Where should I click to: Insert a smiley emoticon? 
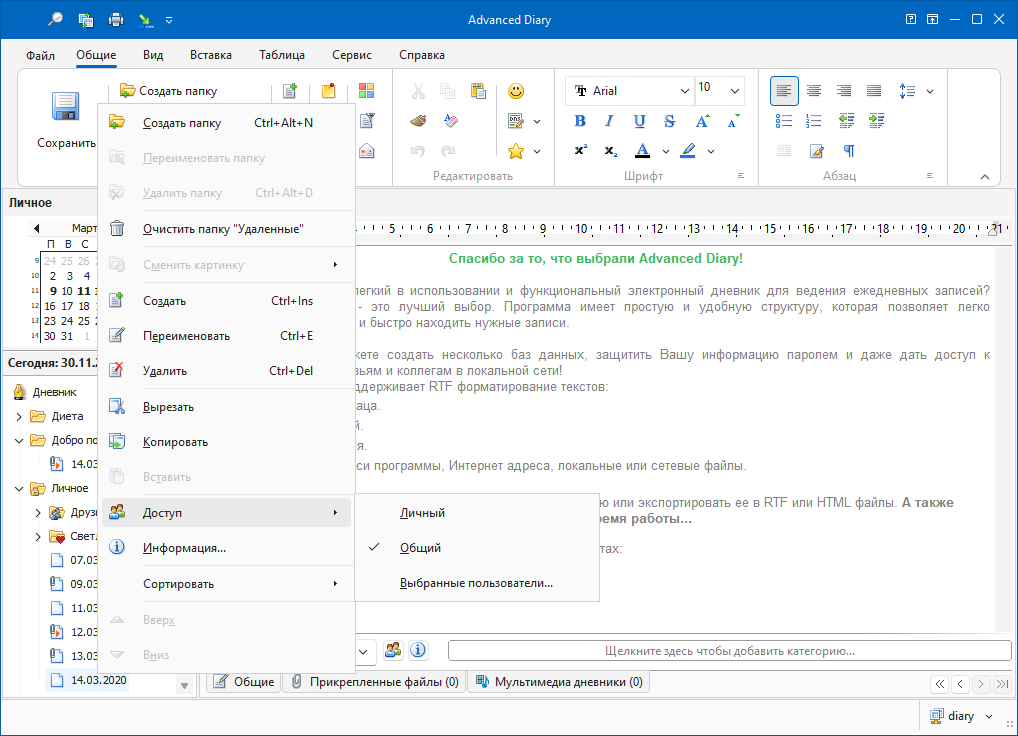(x=516, y=91)
